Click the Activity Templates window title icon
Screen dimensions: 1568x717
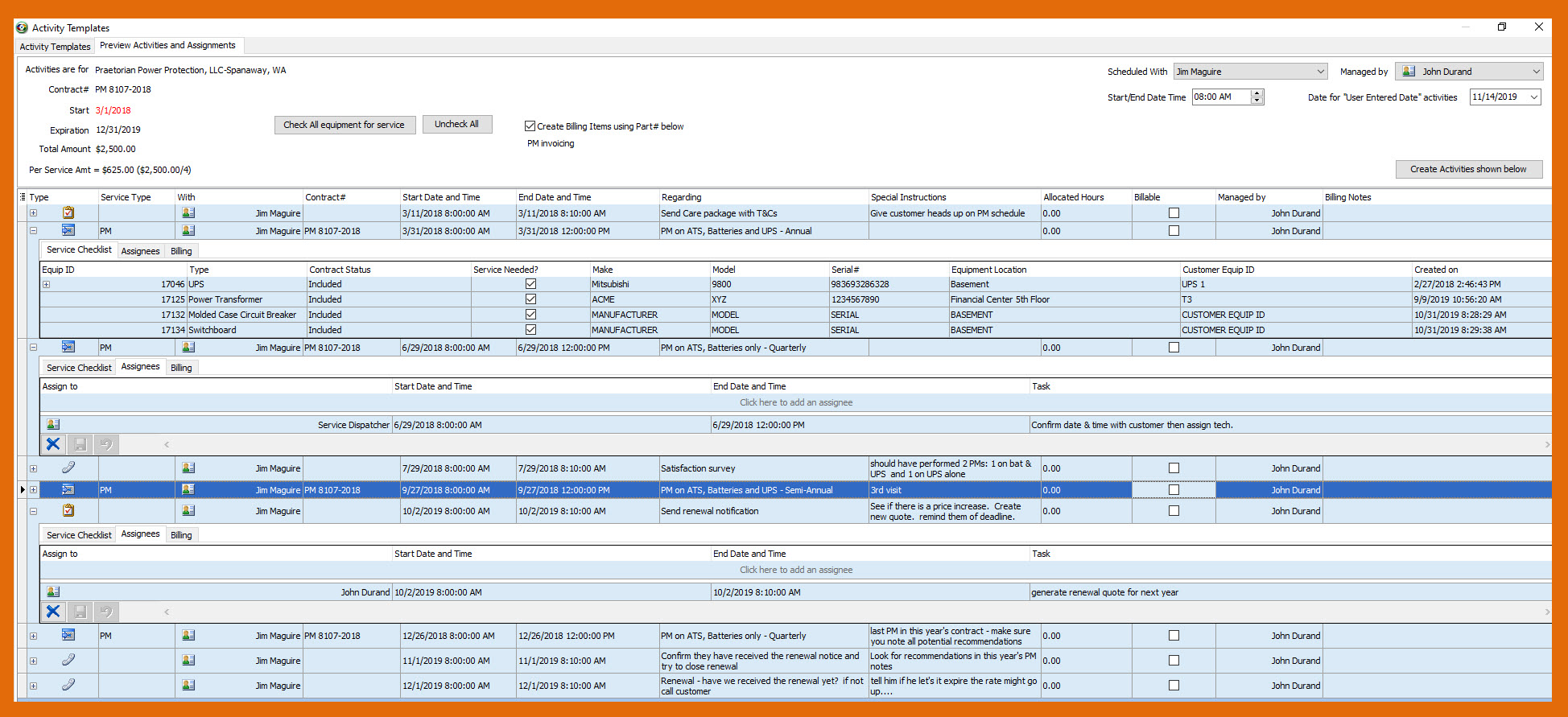tap(22, 27)
